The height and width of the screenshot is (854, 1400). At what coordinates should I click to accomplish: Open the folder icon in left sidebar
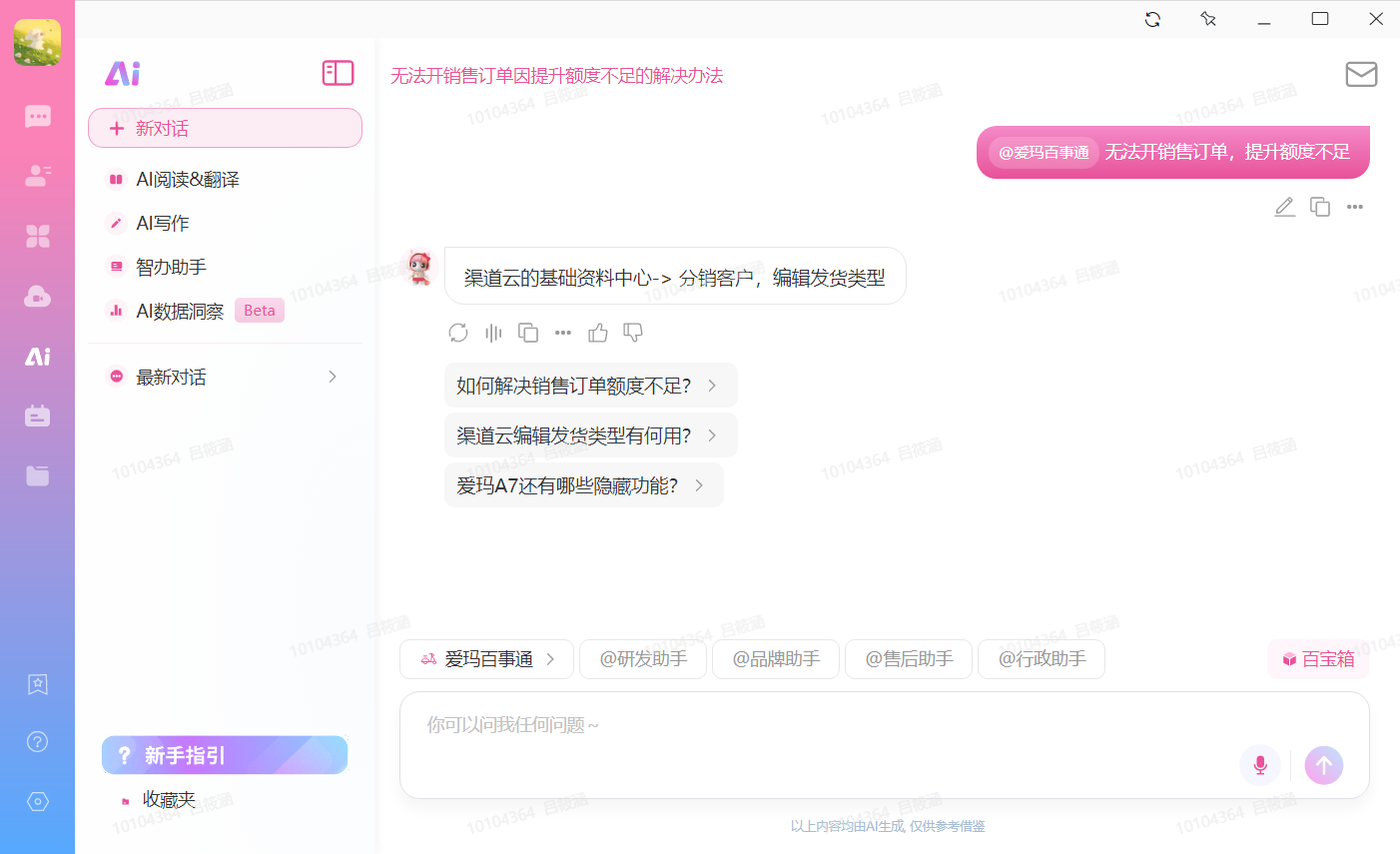tap(37, 475)
